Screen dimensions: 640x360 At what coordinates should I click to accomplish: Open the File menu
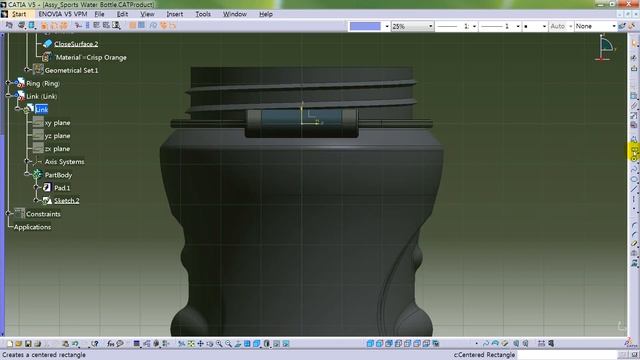pos(99,14)
